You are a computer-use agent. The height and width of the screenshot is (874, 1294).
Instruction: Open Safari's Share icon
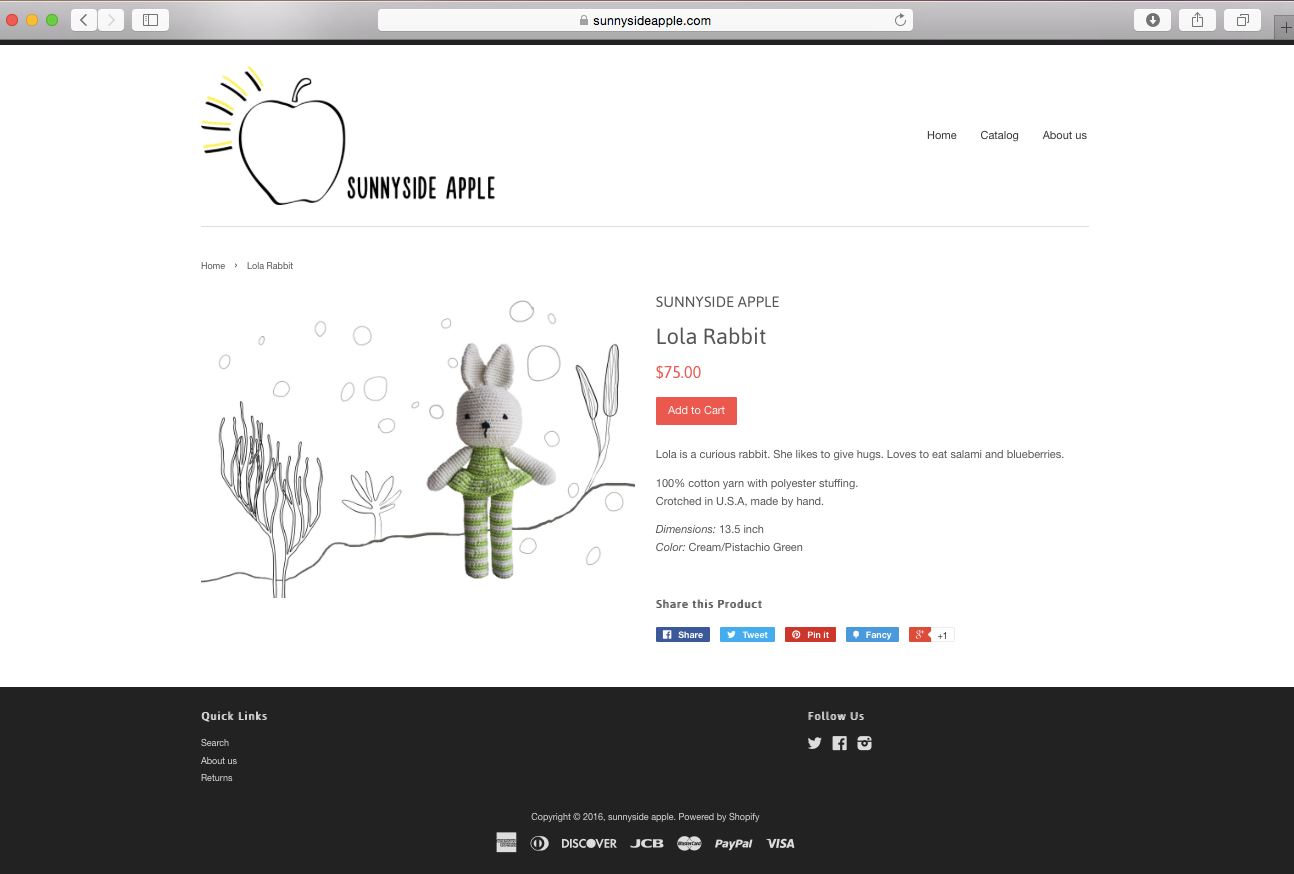[x=1197, y=20]
